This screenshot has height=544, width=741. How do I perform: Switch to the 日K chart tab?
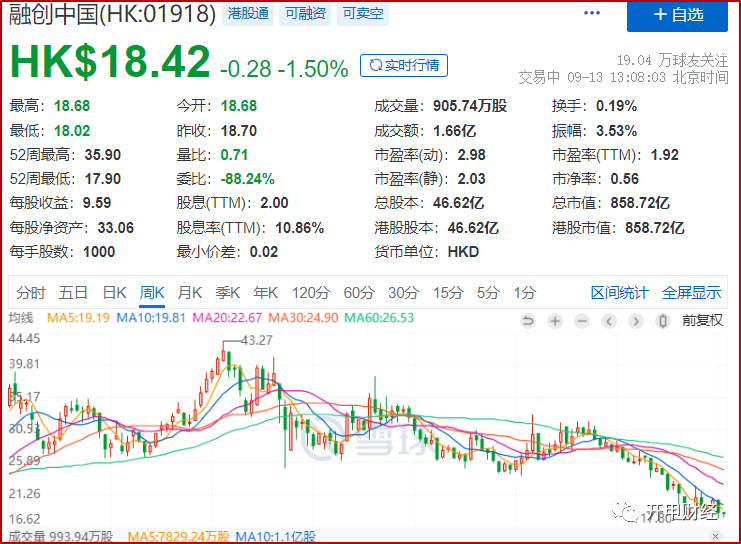[114, 293]
